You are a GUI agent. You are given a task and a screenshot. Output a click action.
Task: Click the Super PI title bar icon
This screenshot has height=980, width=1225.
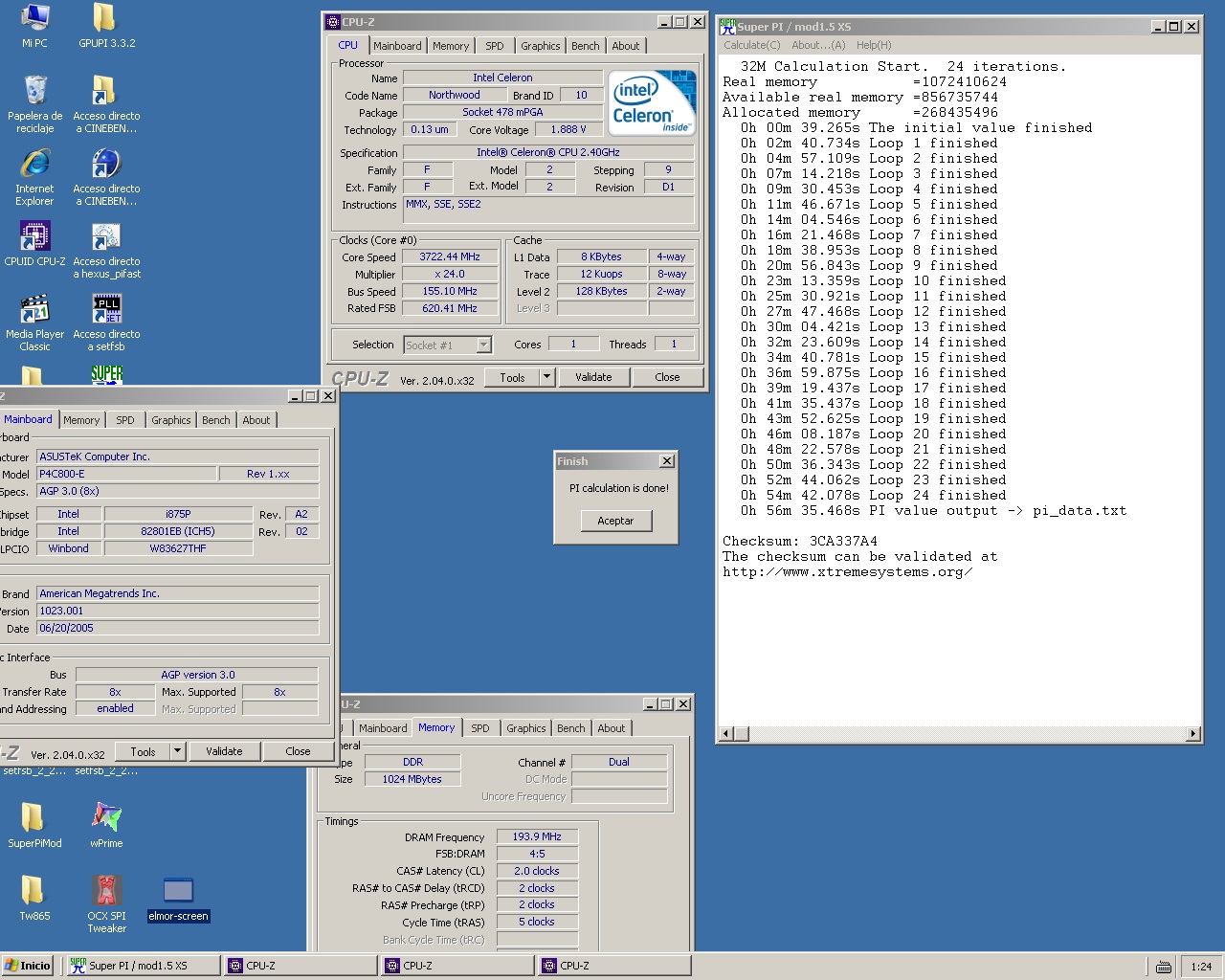727,26
